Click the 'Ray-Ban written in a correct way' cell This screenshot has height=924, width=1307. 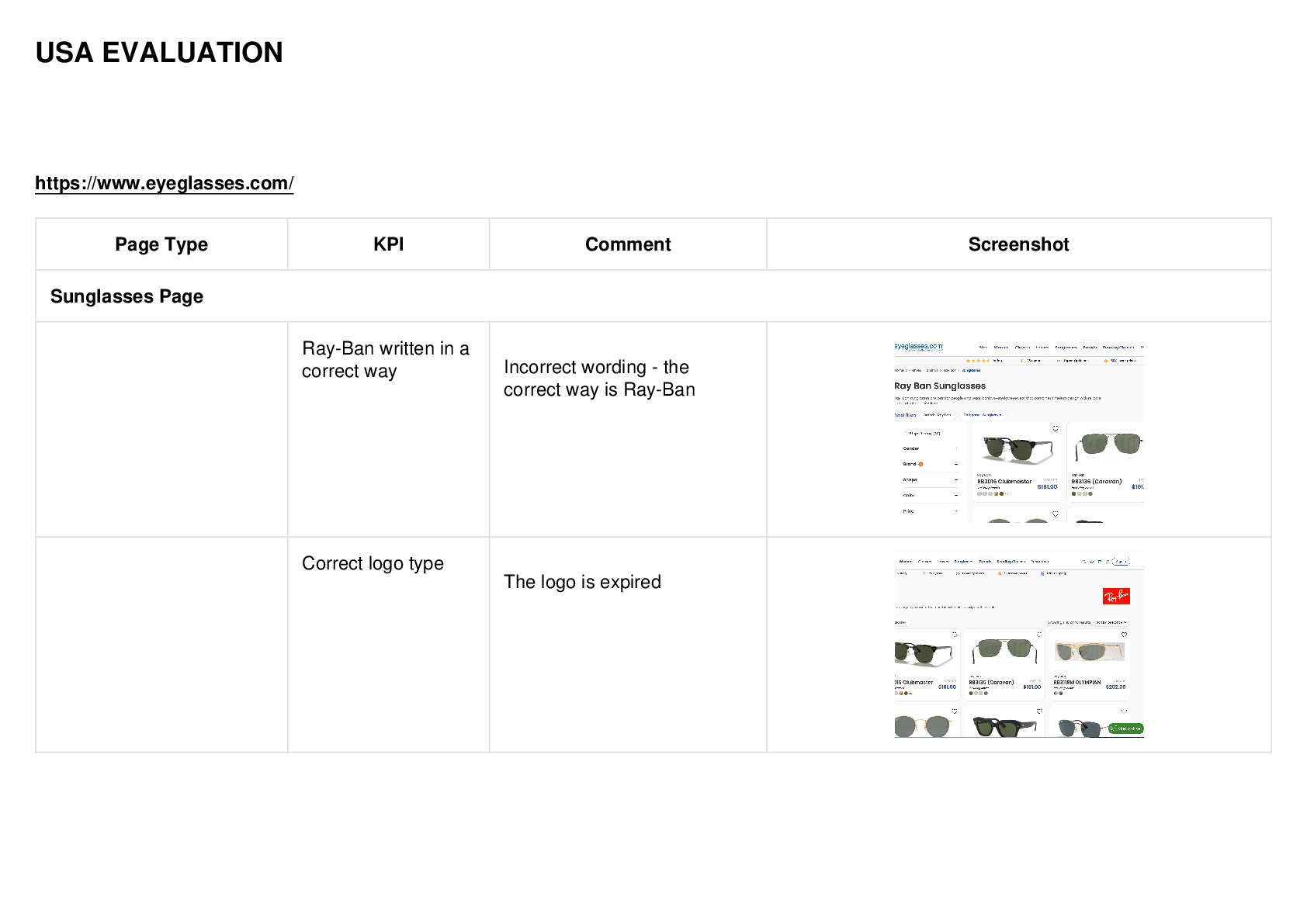click(388, 429)
